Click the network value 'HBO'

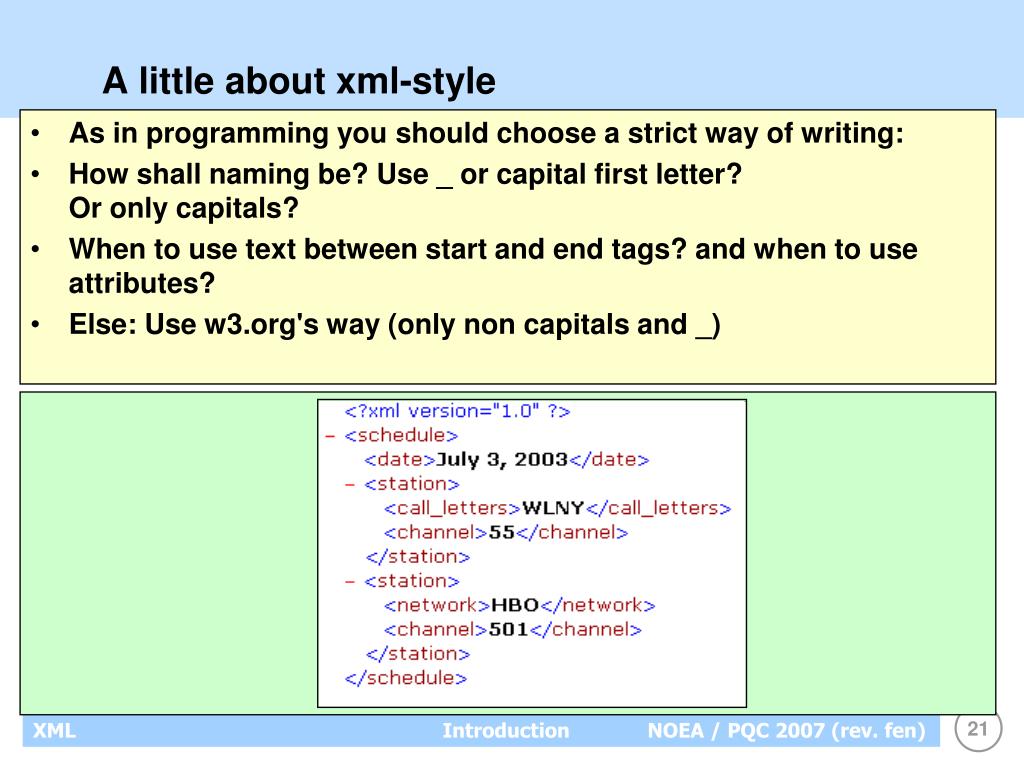point(515,605)
